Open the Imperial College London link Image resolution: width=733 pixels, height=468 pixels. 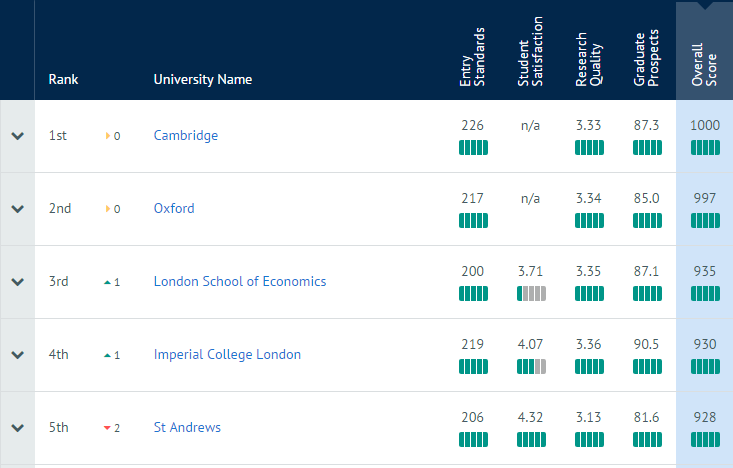click(x=227, y=354)
